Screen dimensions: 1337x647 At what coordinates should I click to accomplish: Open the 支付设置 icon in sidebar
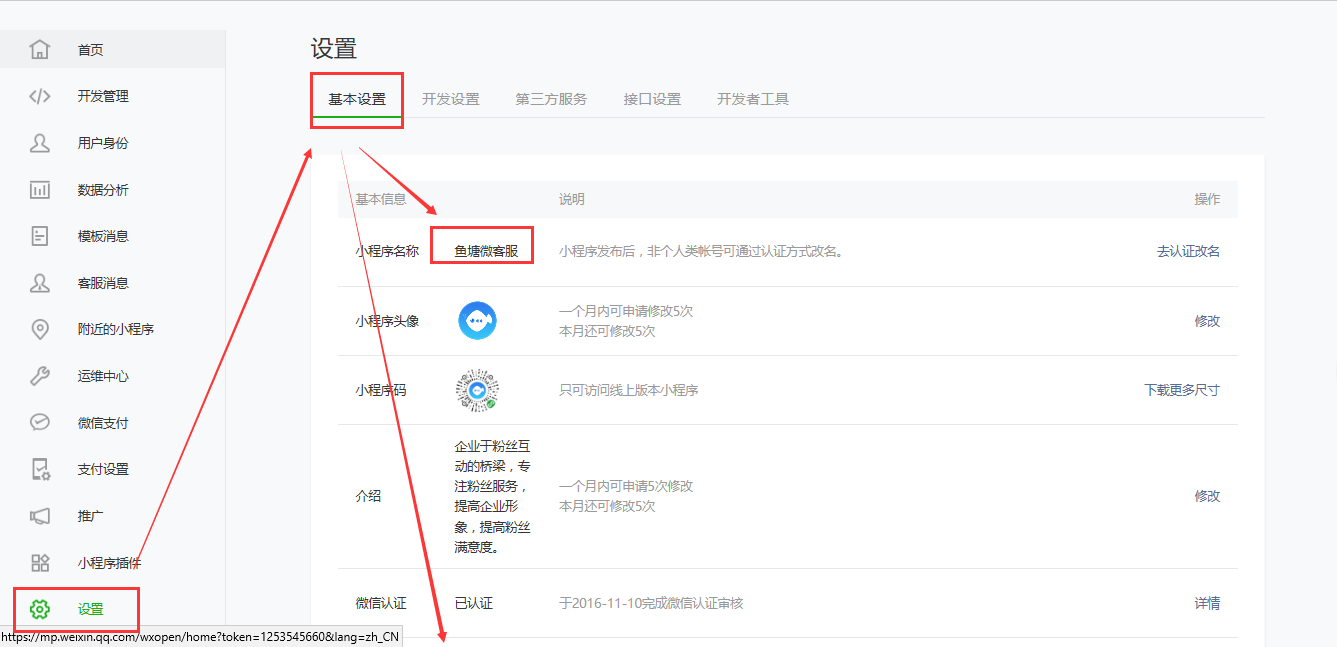(40, 469)
